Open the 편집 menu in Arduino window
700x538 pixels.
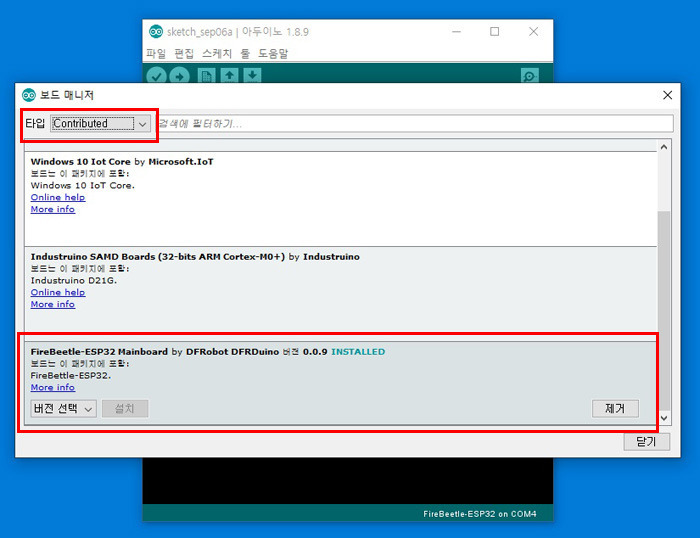(184, 54)
